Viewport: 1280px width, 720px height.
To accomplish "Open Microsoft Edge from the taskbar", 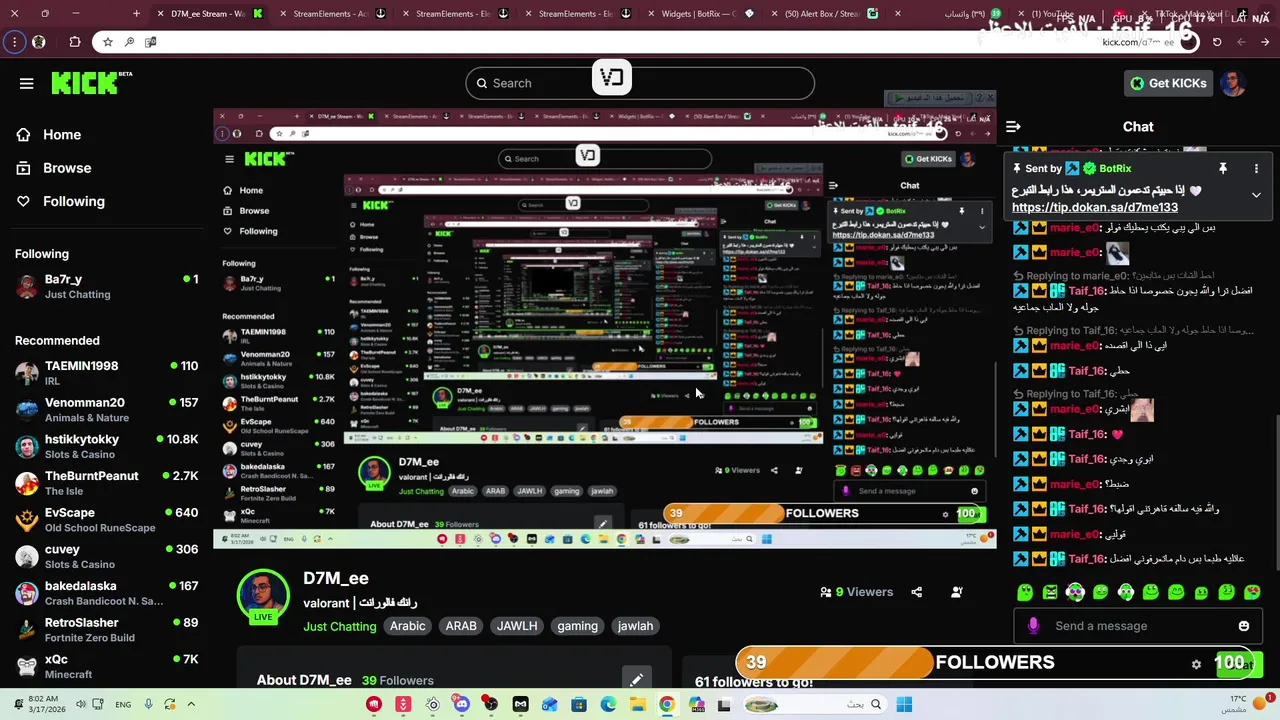I will point(608,705).
